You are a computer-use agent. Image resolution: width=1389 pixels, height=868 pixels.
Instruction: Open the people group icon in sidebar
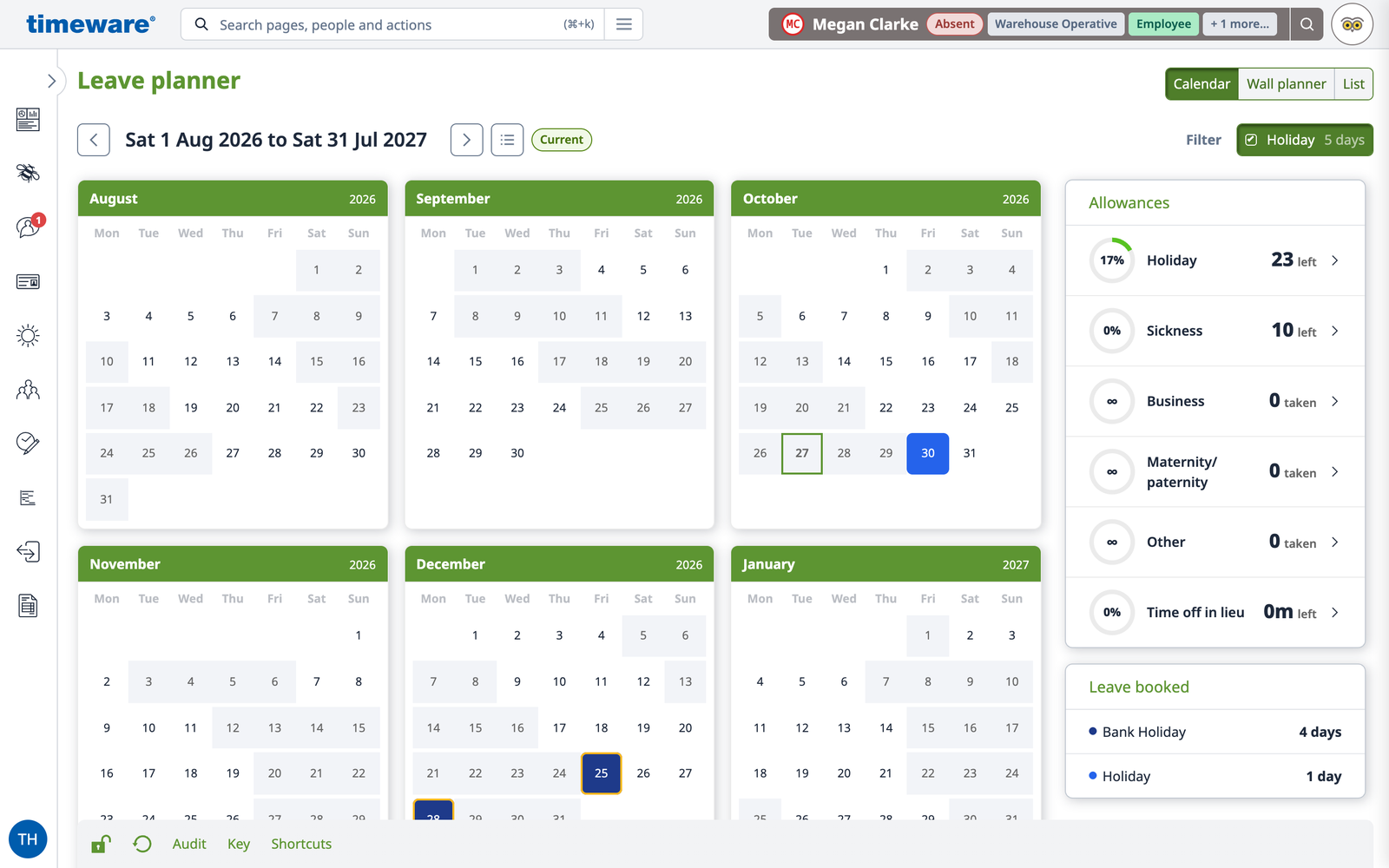(x=28, y=390)
